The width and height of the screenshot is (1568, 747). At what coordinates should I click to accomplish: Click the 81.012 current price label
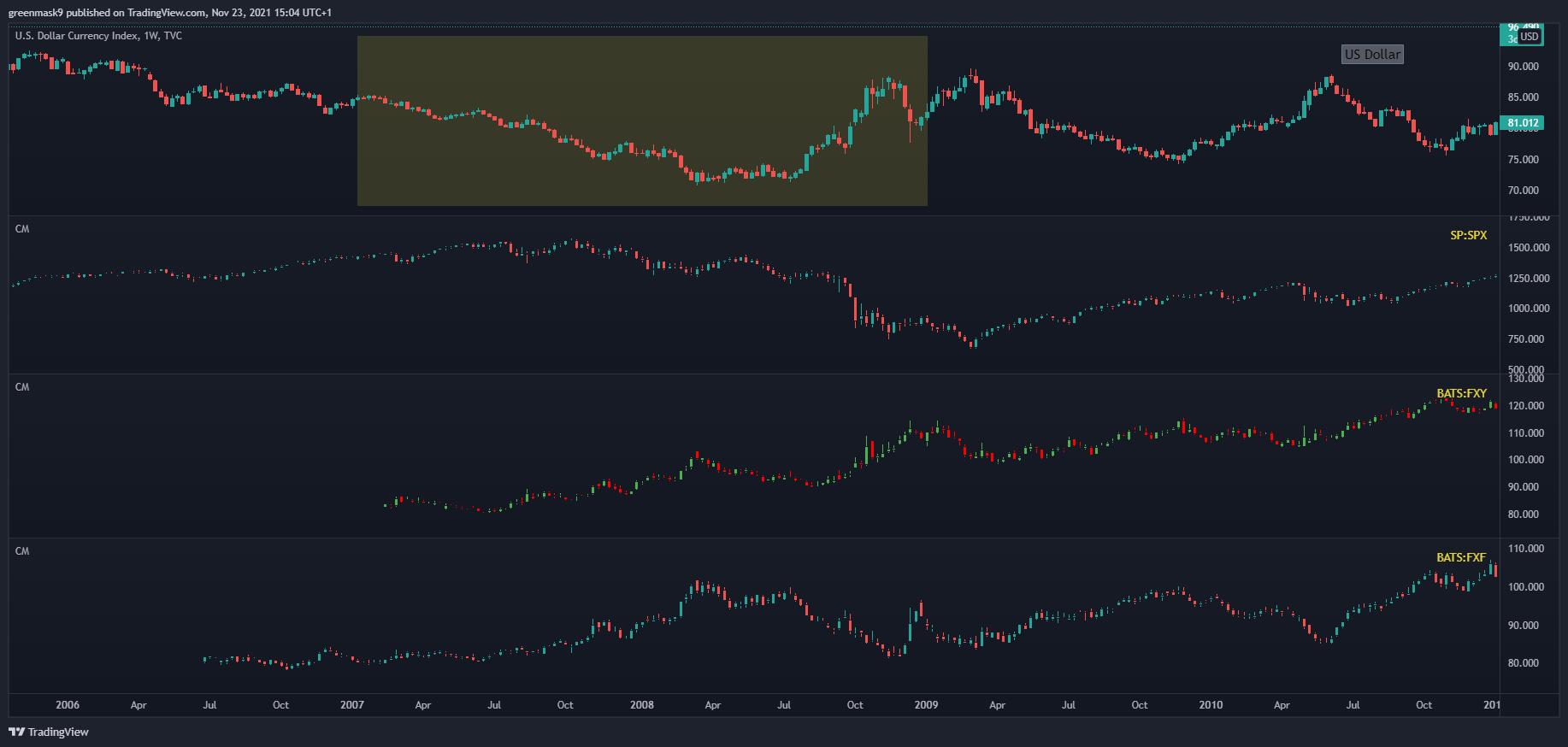(1522, 123)
